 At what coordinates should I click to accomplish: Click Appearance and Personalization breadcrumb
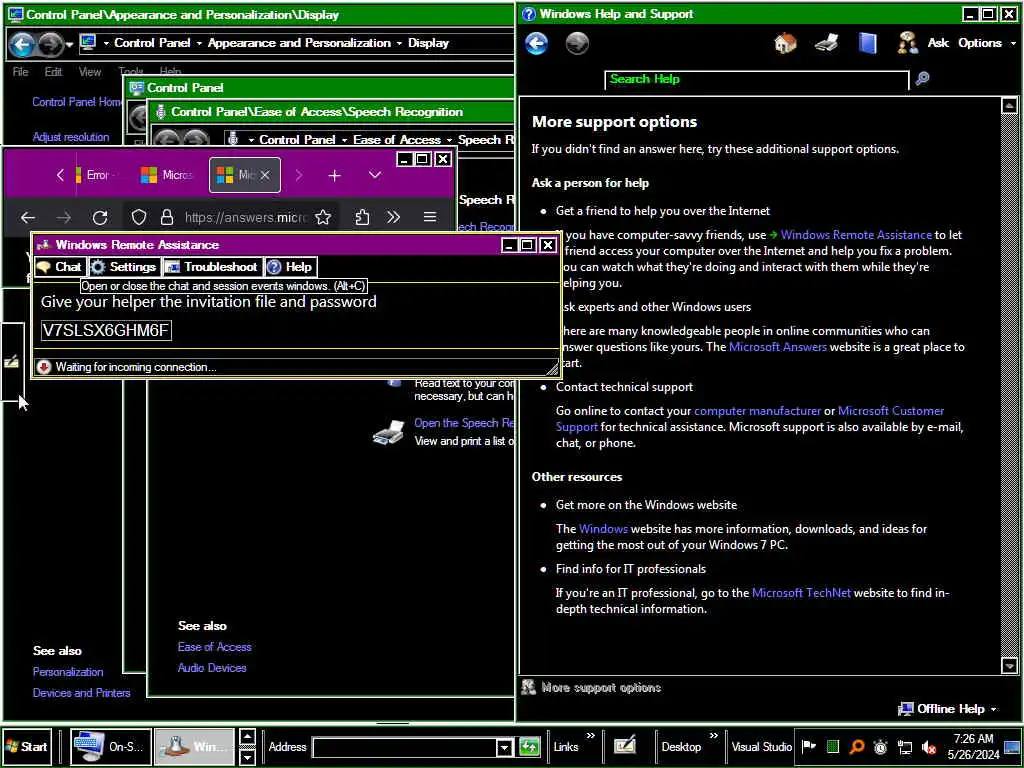pos(299,43)
